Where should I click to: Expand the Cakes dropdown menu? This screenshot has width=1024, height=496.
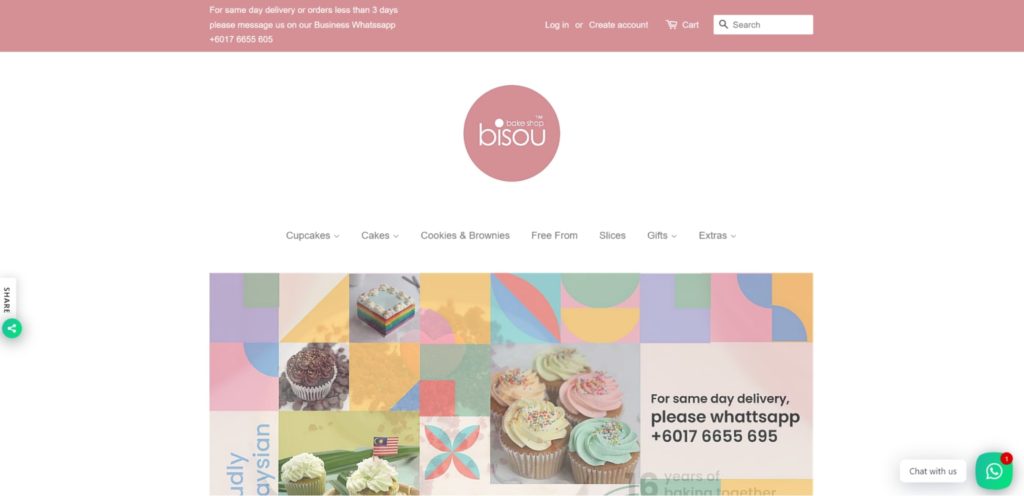380,236
